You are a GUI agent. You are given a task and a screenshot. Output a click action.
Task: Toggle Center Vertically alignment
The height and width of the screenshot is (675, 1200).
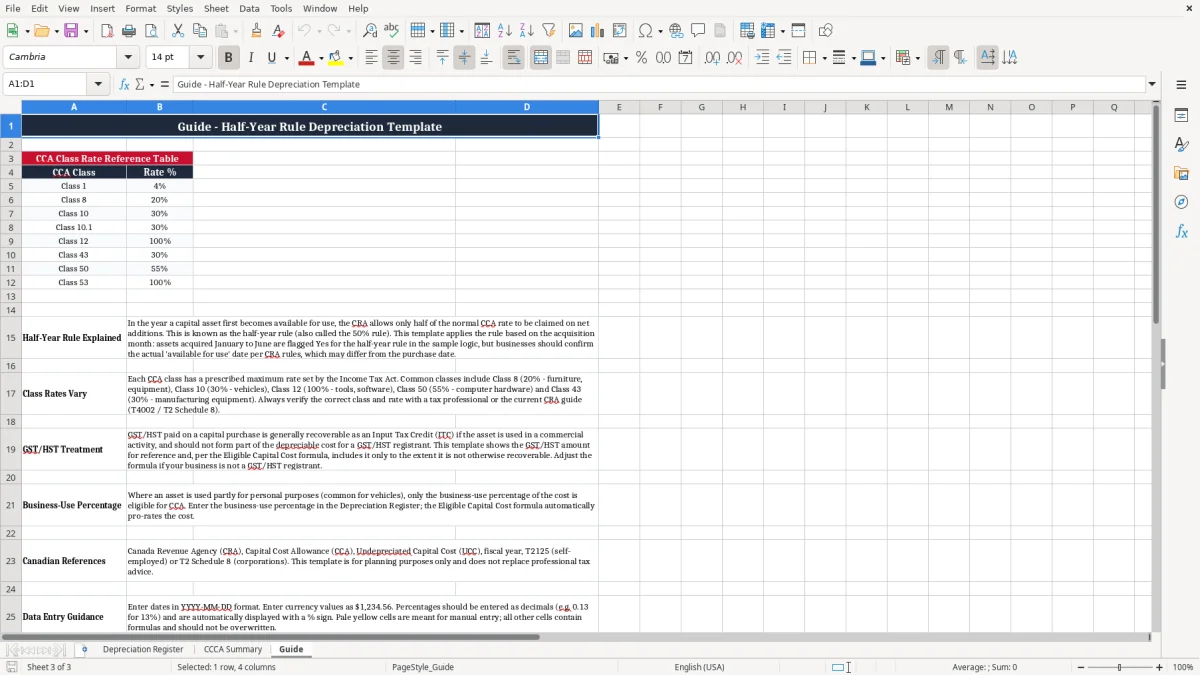point(464,58)
